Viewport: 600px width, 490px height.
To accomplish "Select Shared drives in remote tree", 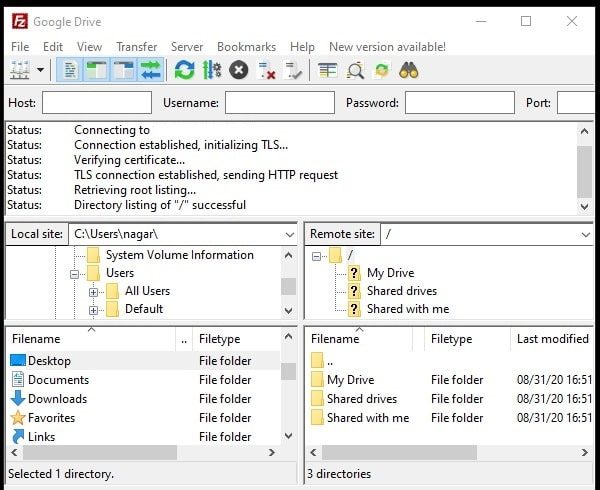I will [402, 291].
